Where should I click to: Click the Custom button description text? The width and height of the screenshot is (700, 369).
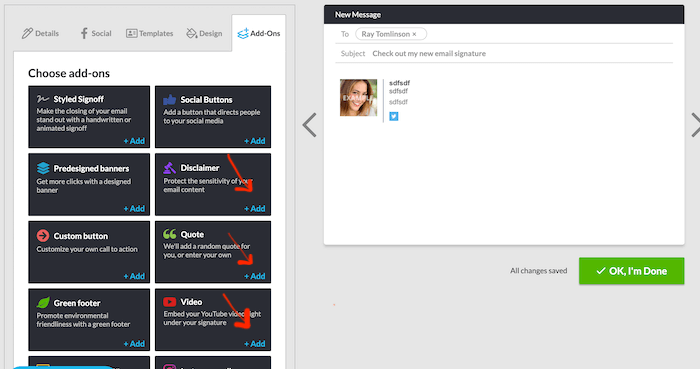pos(87,249)
